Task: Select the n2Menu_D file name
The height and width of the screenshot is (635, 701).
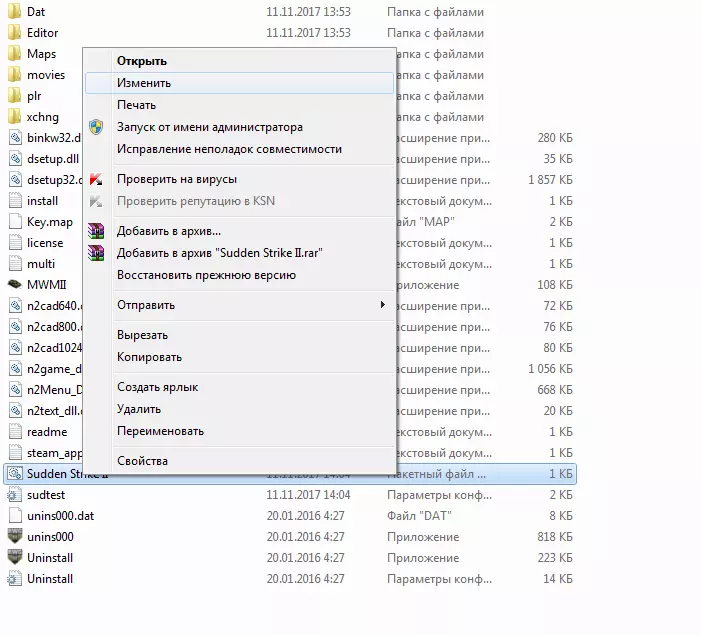Action: 55,390
